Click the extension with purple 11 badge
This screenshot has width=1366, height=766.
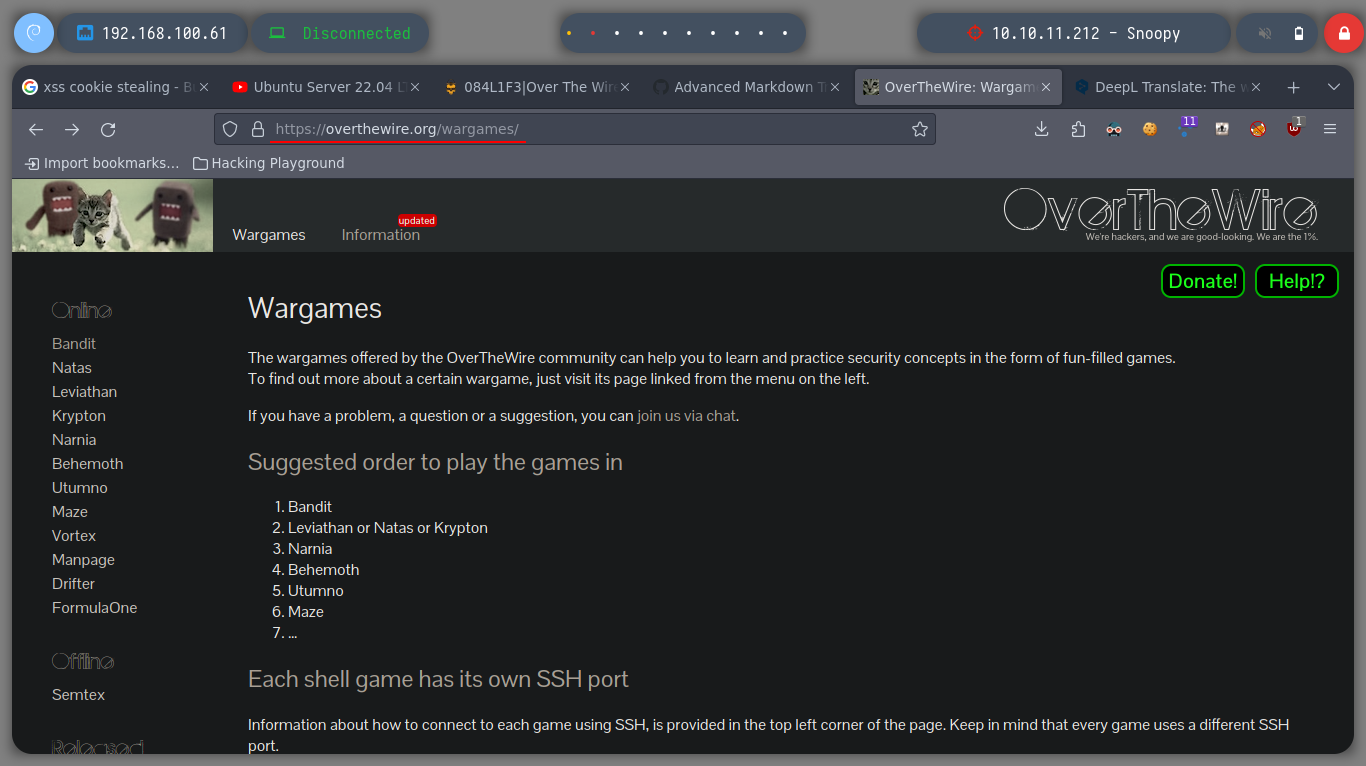pos(1187,127)
